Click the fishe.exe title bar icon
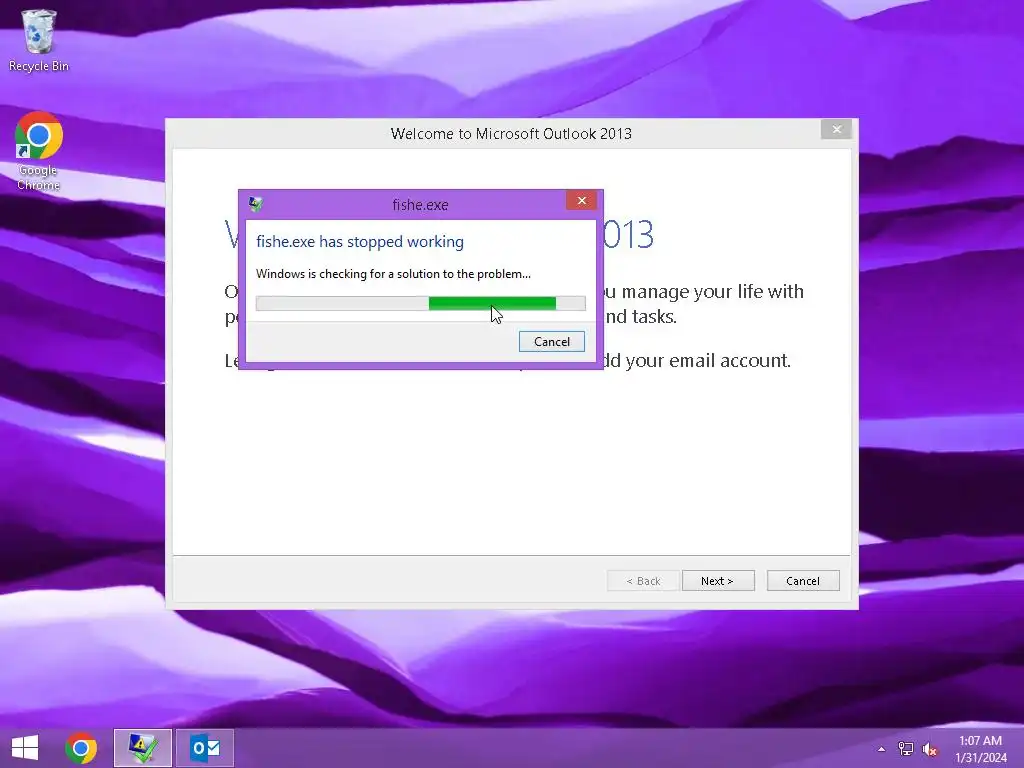1024x768 pixels. pos(255,204)
